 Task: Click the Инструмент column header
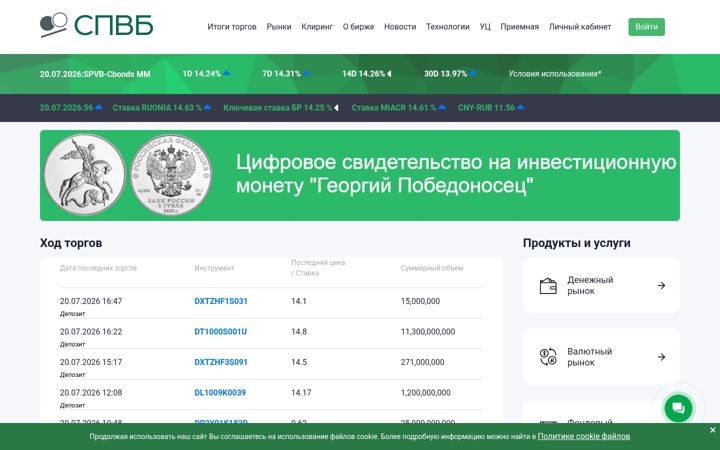click(214, 268)
